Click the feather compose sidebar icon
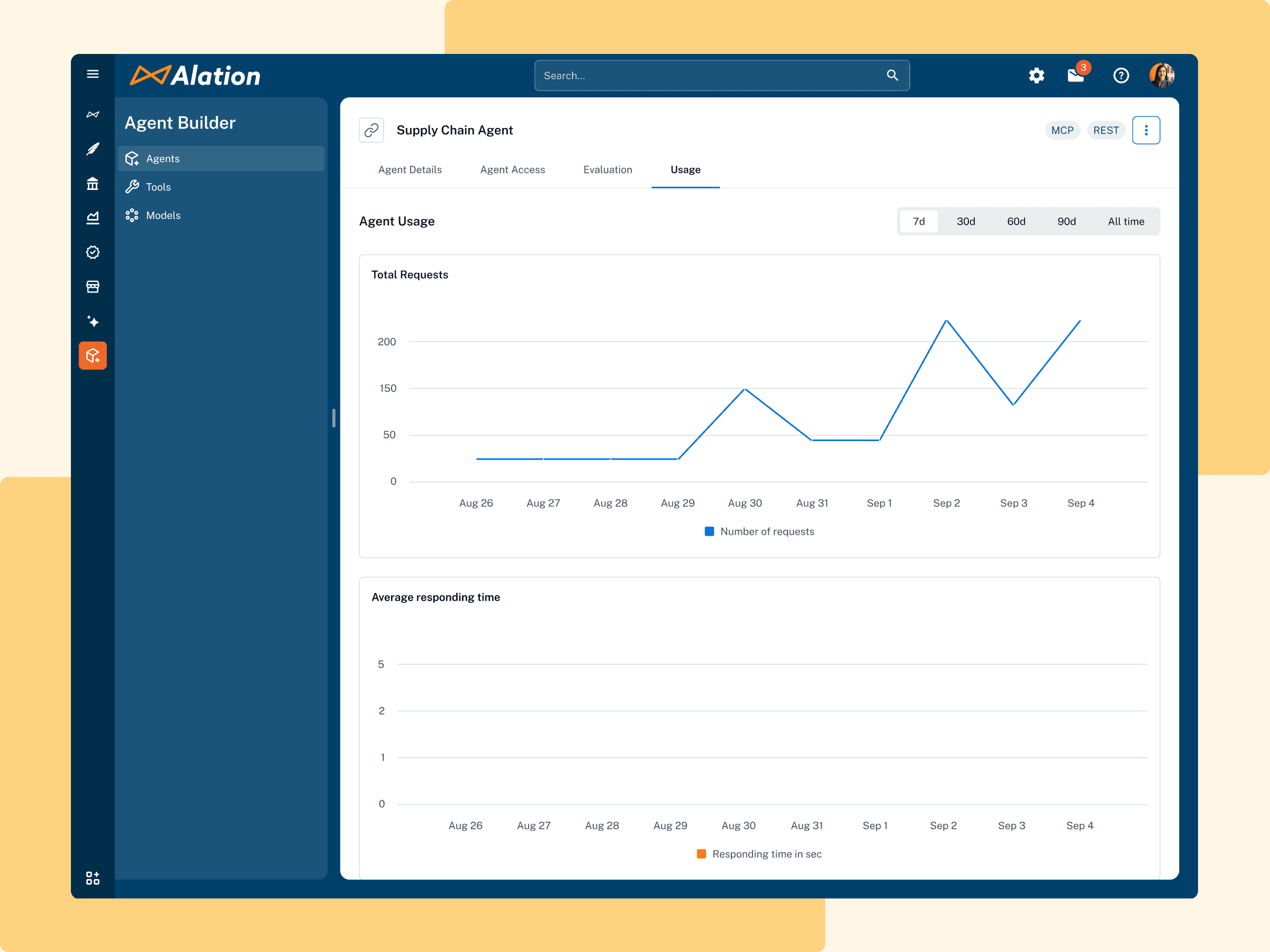 93,149
